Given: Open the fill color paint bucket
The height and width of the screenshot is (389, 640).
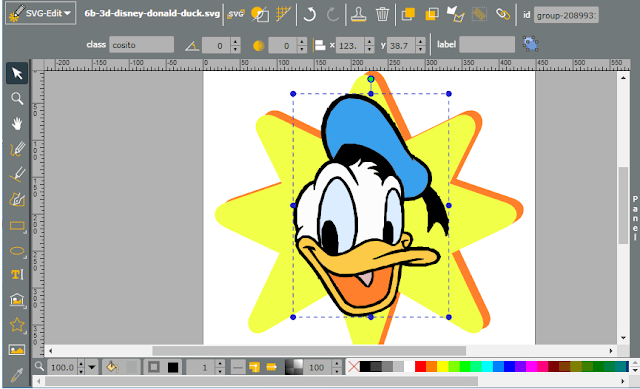Looking at the screenshot, I should [x=112, y=367].
